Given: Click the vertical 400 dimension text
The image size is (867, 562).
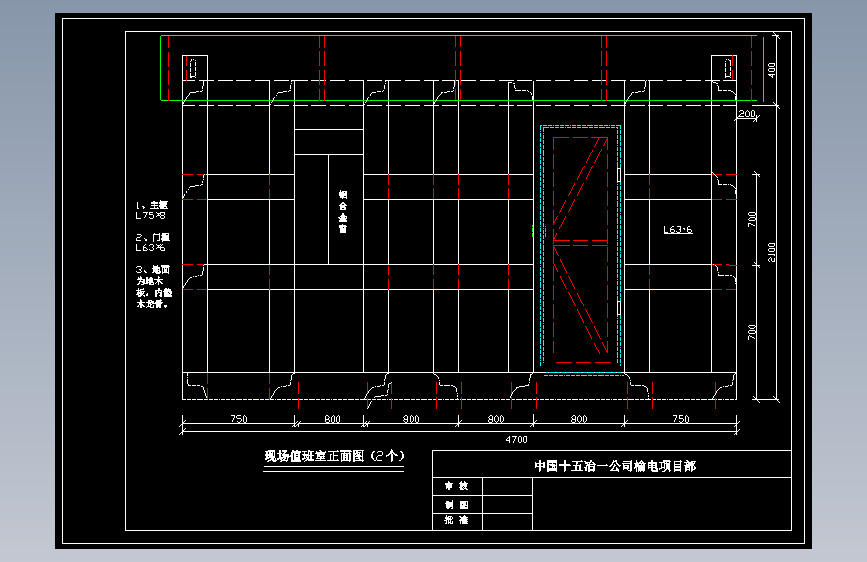Looking at the screenshot, I should 772,70.
